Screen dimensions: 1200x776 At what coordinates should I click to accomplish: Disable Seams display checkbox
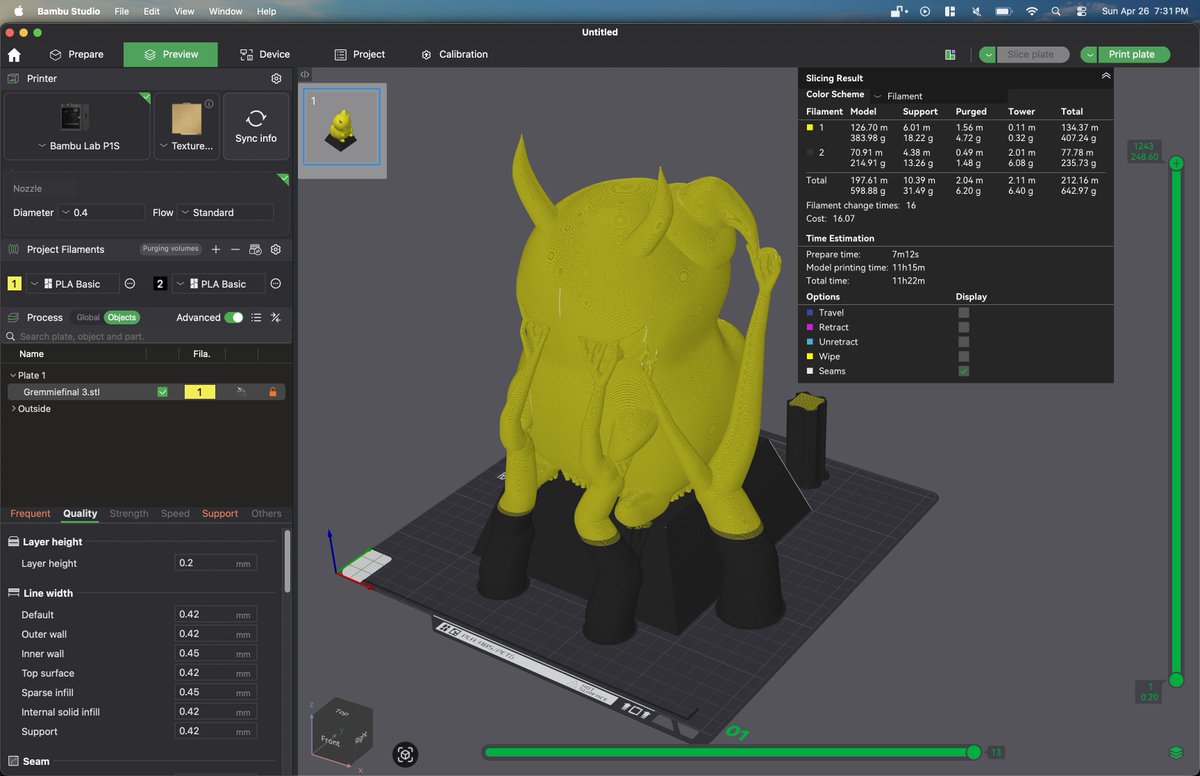pos(964,371)
